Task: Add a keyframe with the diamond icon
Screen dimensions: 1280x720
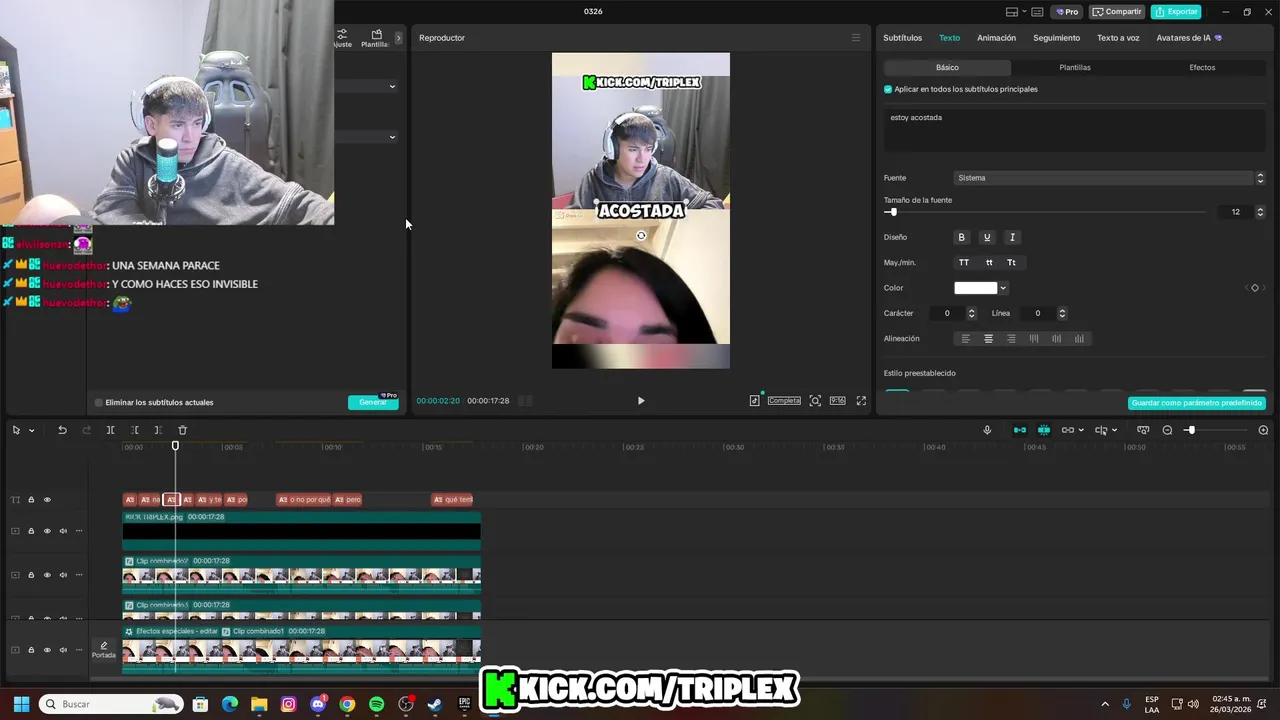Action: pyautogui.click(x=1255, y=288)
